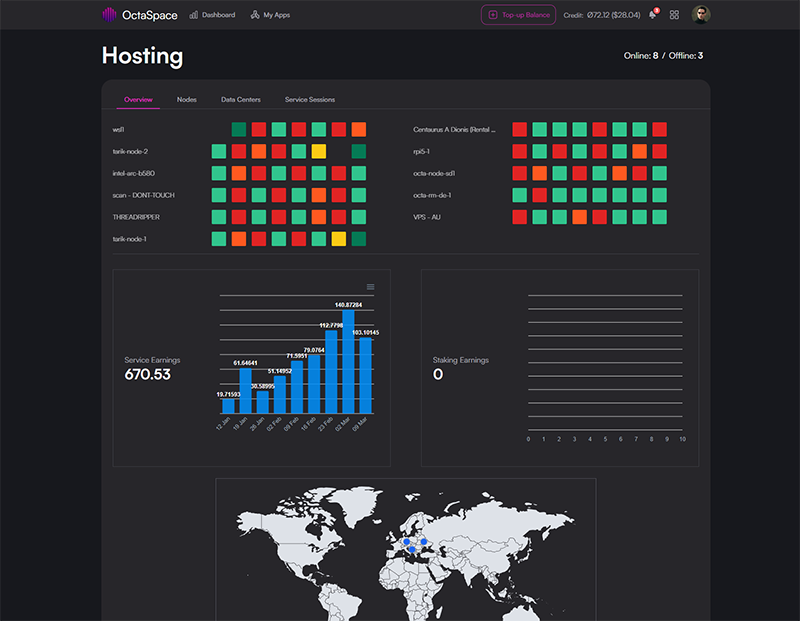This screenshot has width=800, height=621.
Task: Open the My Apps nav link
Action: click(x=270, y=15)
